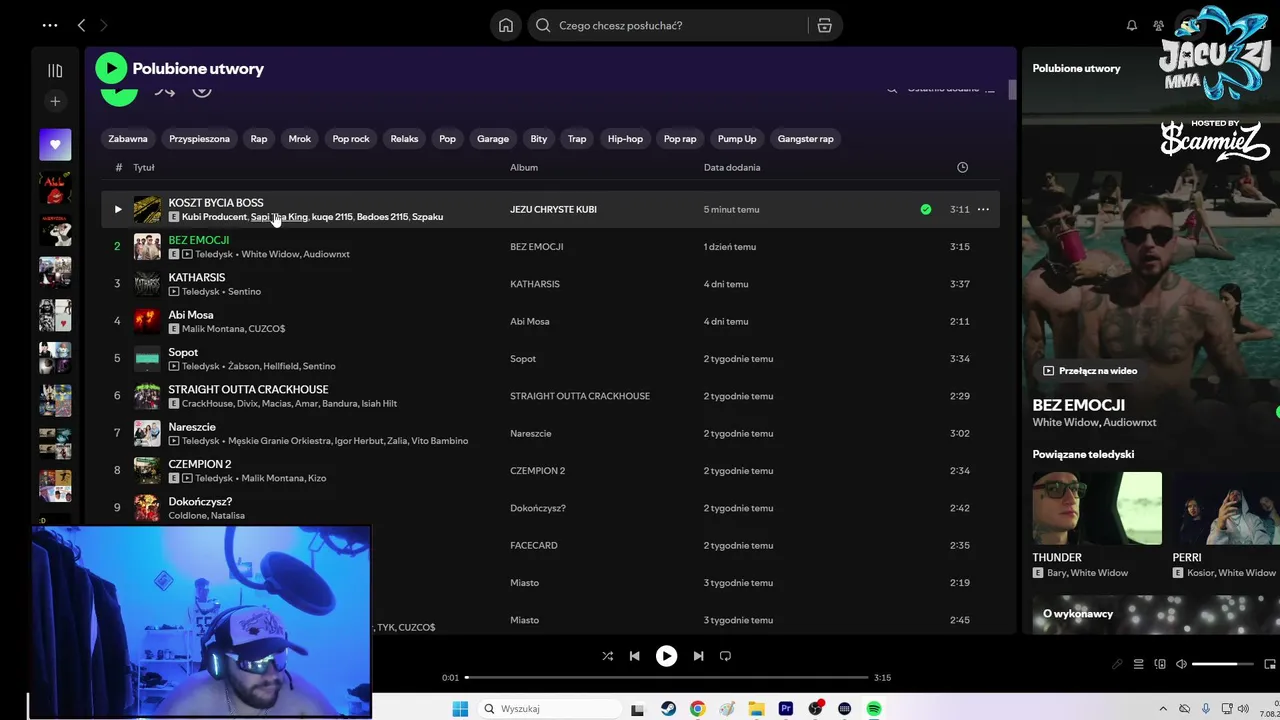Open the THUNDER related video thumbnail

[1097, 509]
